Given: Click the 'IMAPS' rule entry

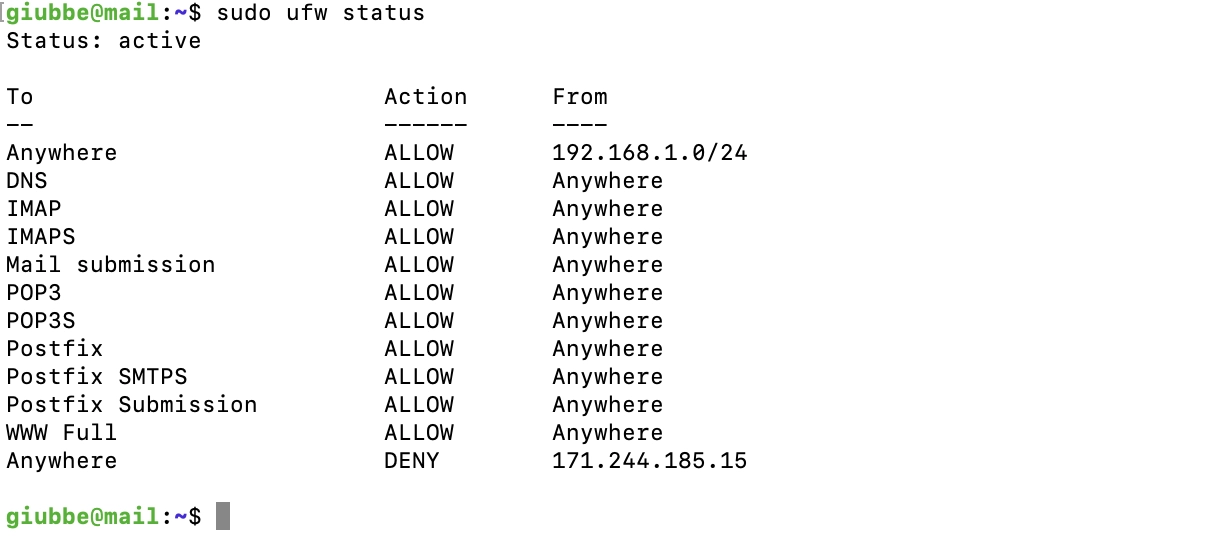Looking at the screenshot, I should pos(41,237).
